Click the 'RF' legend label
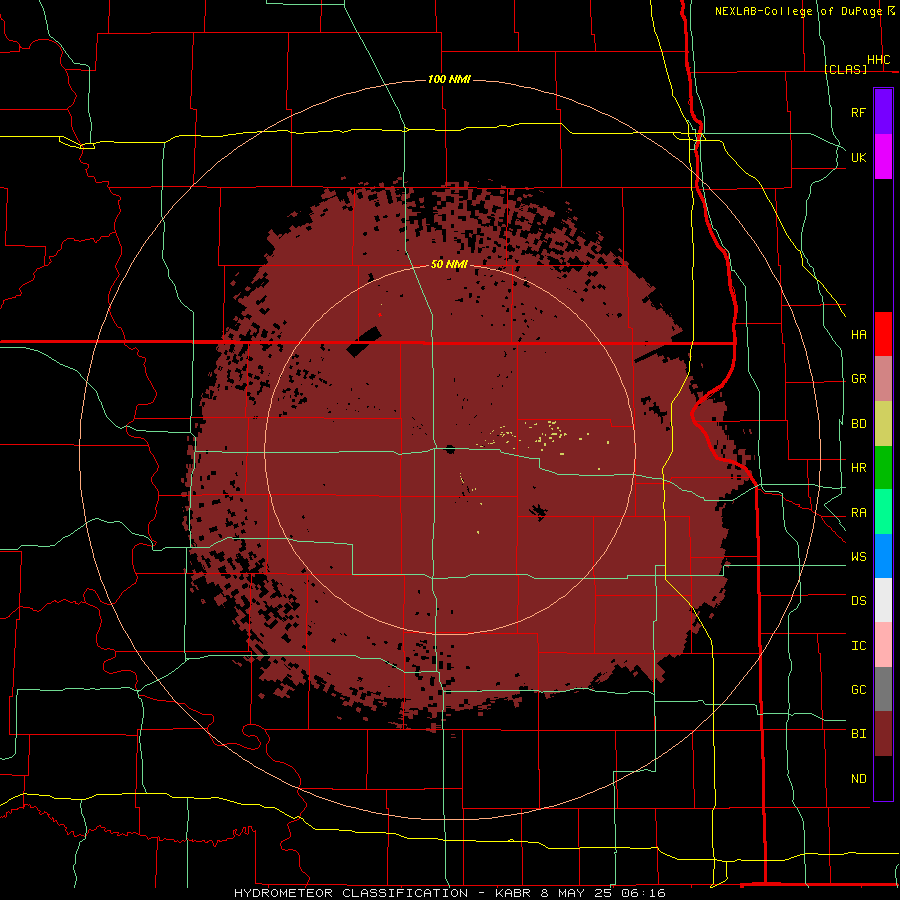Screen dimensions: 900x900 click(858, 112)
